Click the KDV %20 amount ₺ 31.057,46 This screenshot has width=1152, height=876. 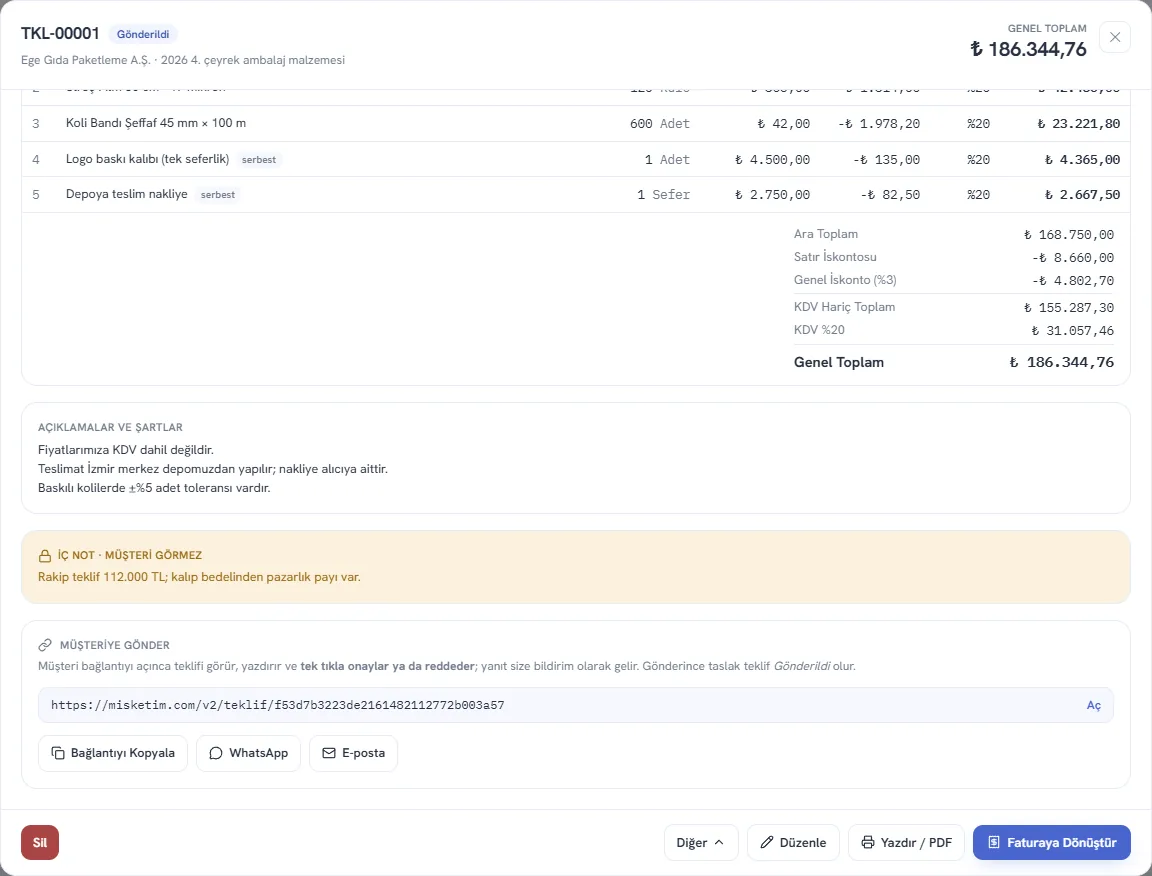point(1072,331)
